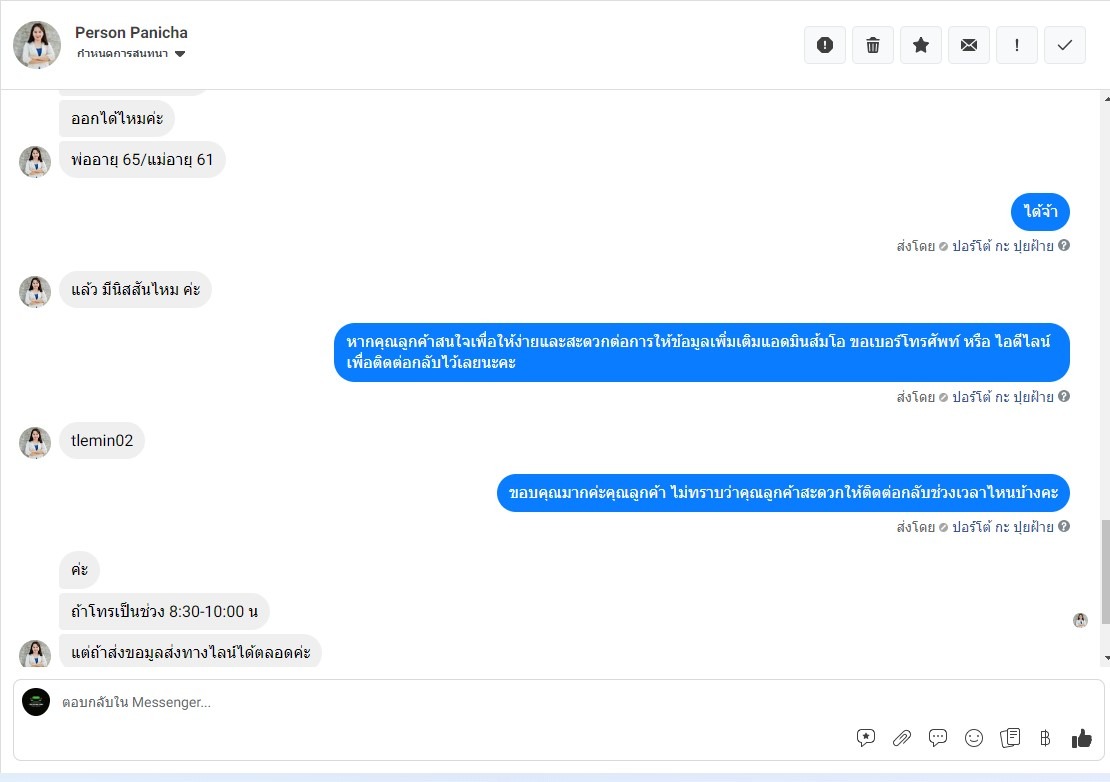
Task: Delete conversation using the trash icon
Action: coord(873,45)
